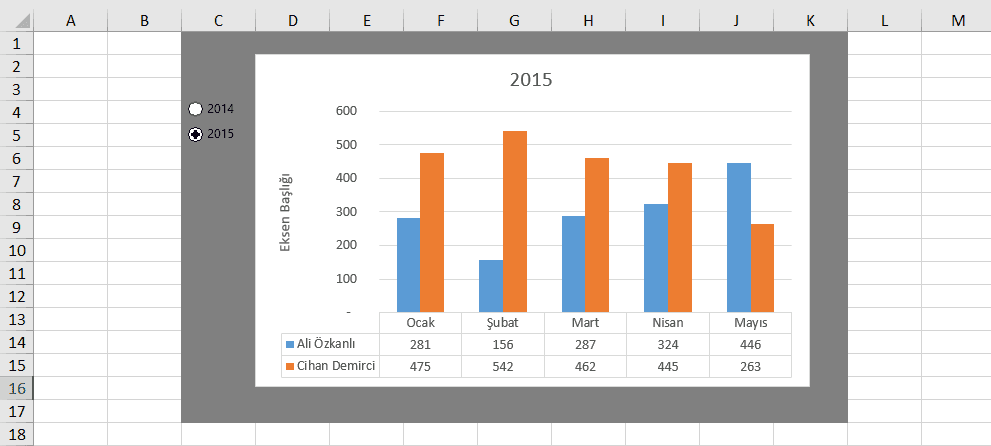Select row 1 header
The height and width of the screenshot is (446, 991).
point(17,44)
